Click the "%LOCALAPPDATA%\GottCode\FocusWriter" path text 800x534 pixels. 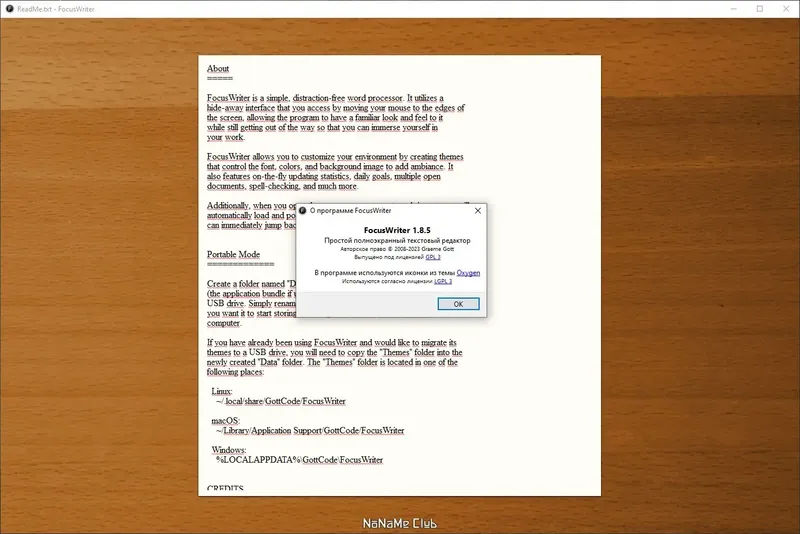click(x=299, y=460)
